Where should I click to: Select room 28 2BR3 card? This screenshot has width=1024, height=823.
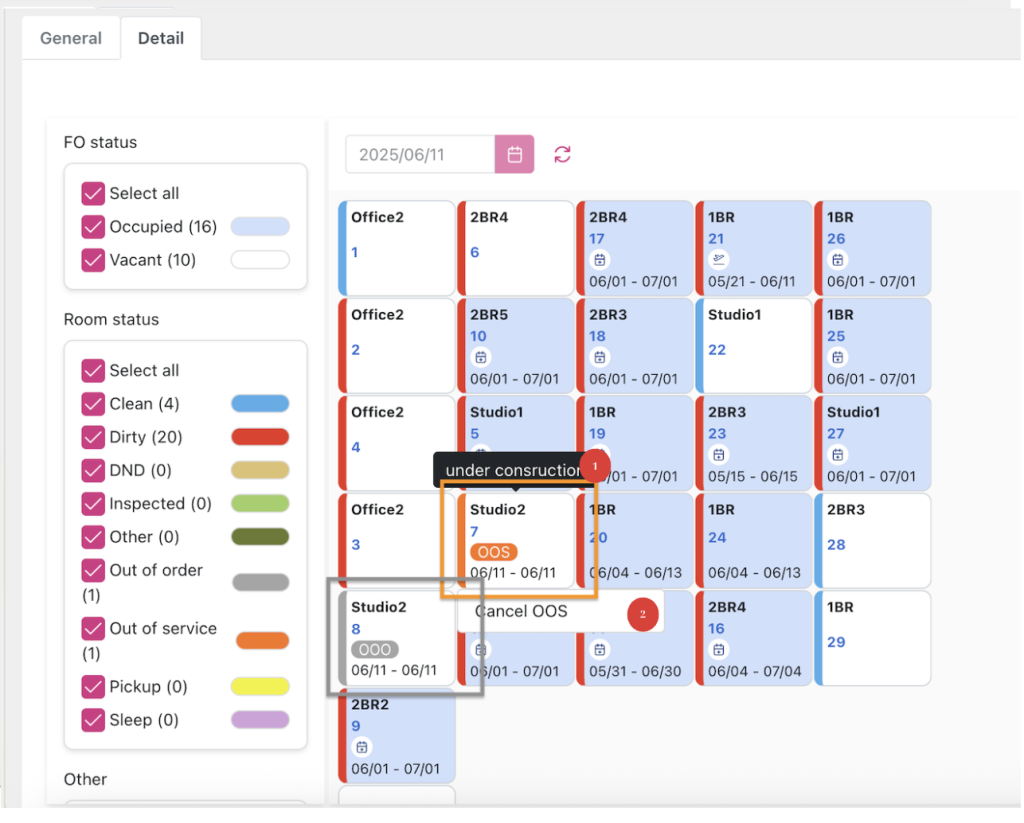(872, 540)
